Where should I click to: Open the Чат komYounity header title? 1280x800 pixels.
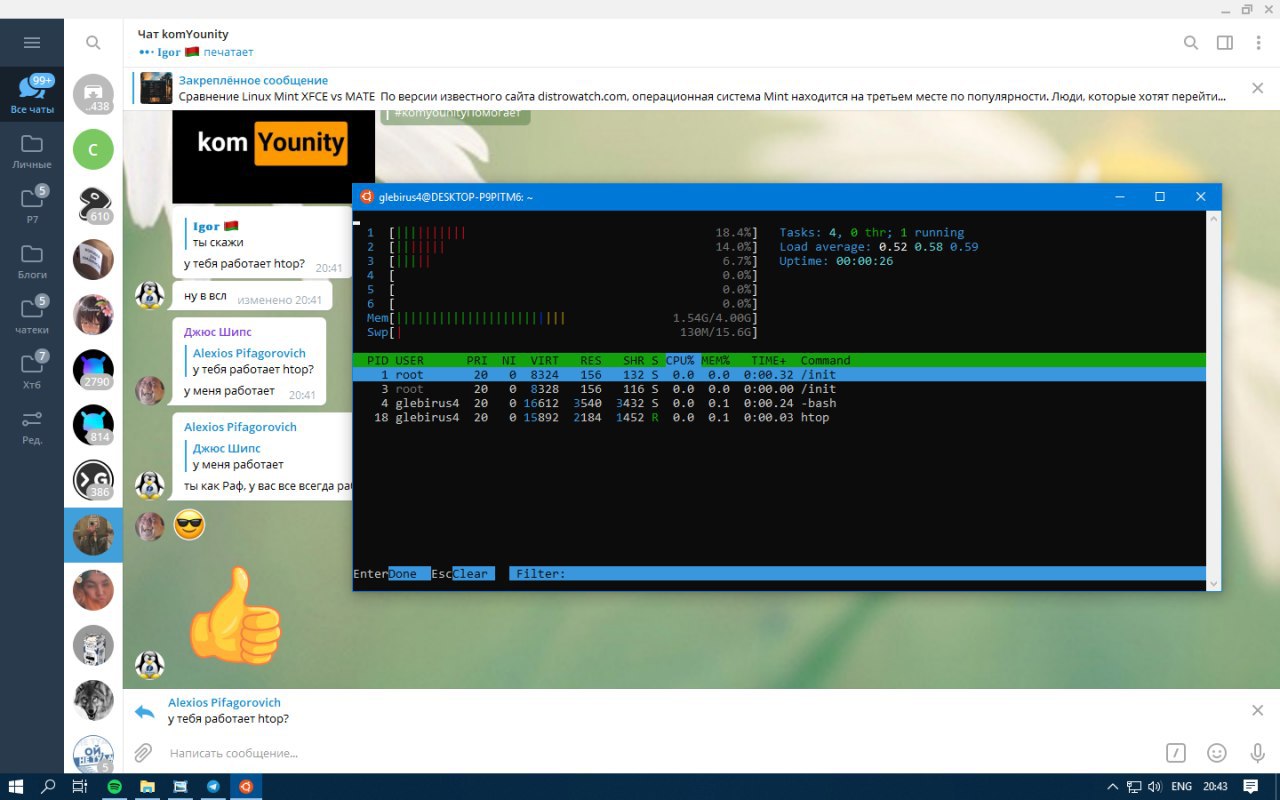tap(183, 34)
